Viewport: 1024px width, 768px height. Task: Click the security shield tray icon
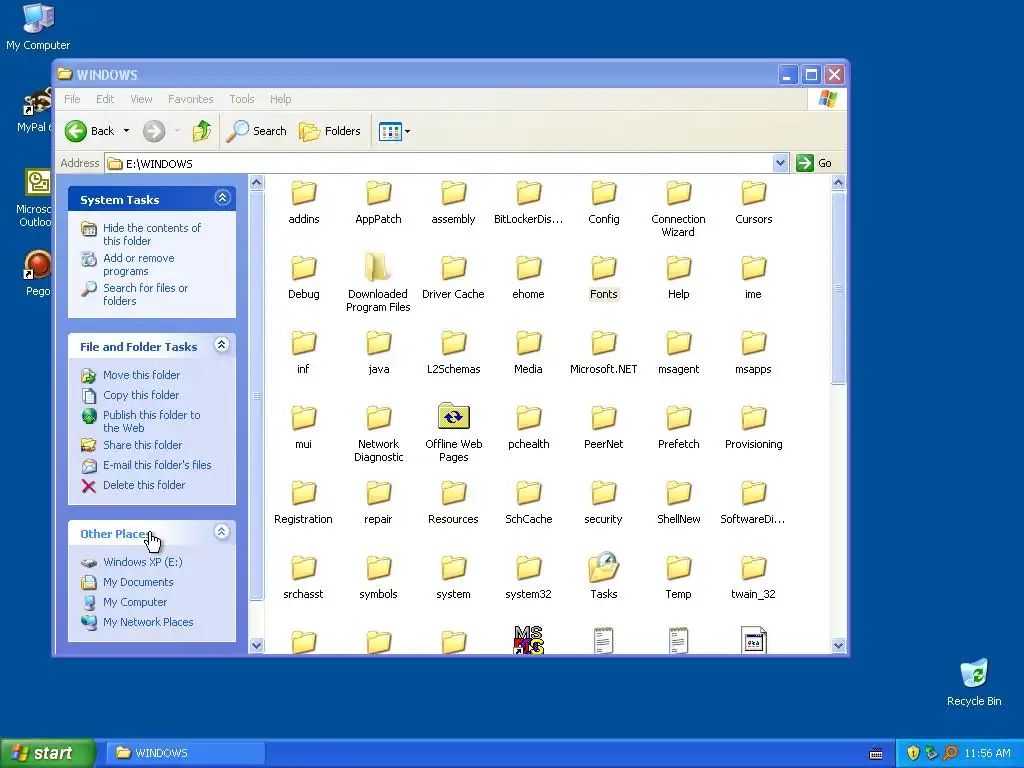point(913,753)
